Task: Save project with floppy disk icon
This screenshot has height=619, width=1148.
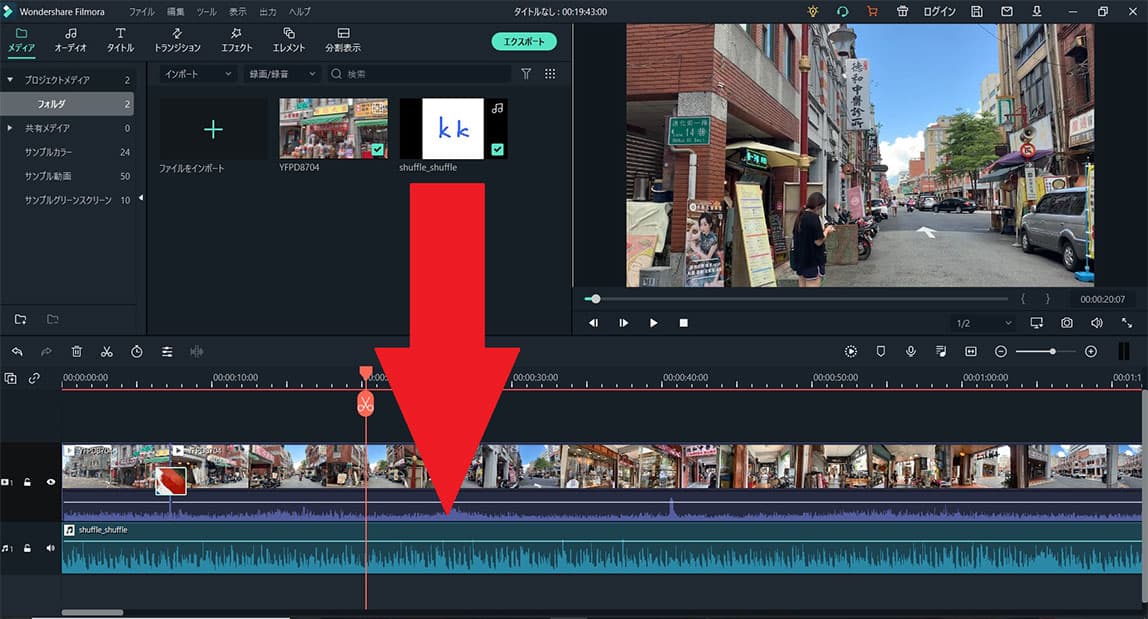Action: [x=977, y=12]
